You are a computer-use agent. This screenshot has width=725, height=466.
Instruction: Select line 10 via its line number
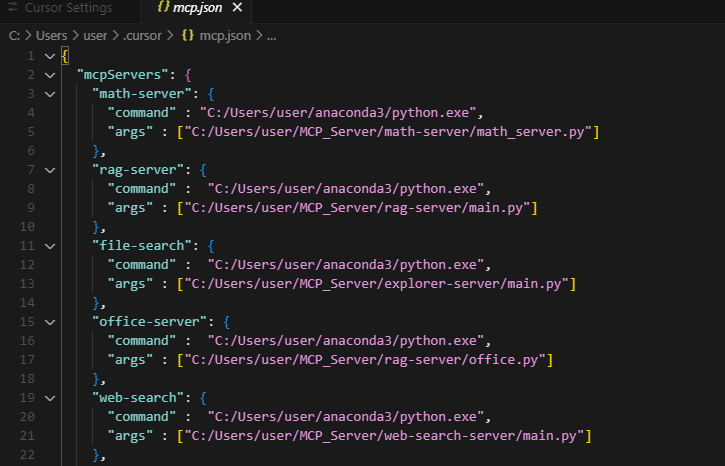point(28,227)
